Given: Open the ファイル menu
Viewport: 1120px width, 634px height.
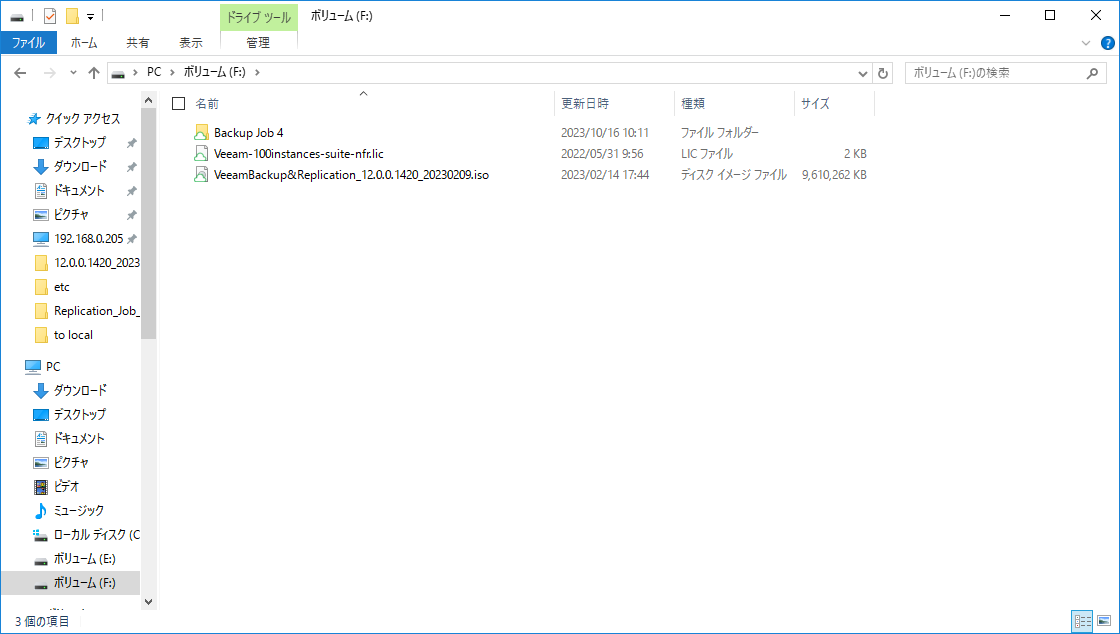Looking at the screenshot, I should pyautogui.click(x=29, y=43).
